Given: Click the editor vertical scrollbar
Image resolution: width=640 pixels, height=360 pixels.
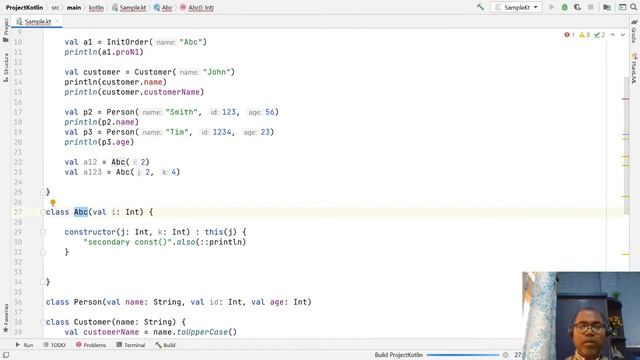Looking at the screenshot, I should (626, 146).
